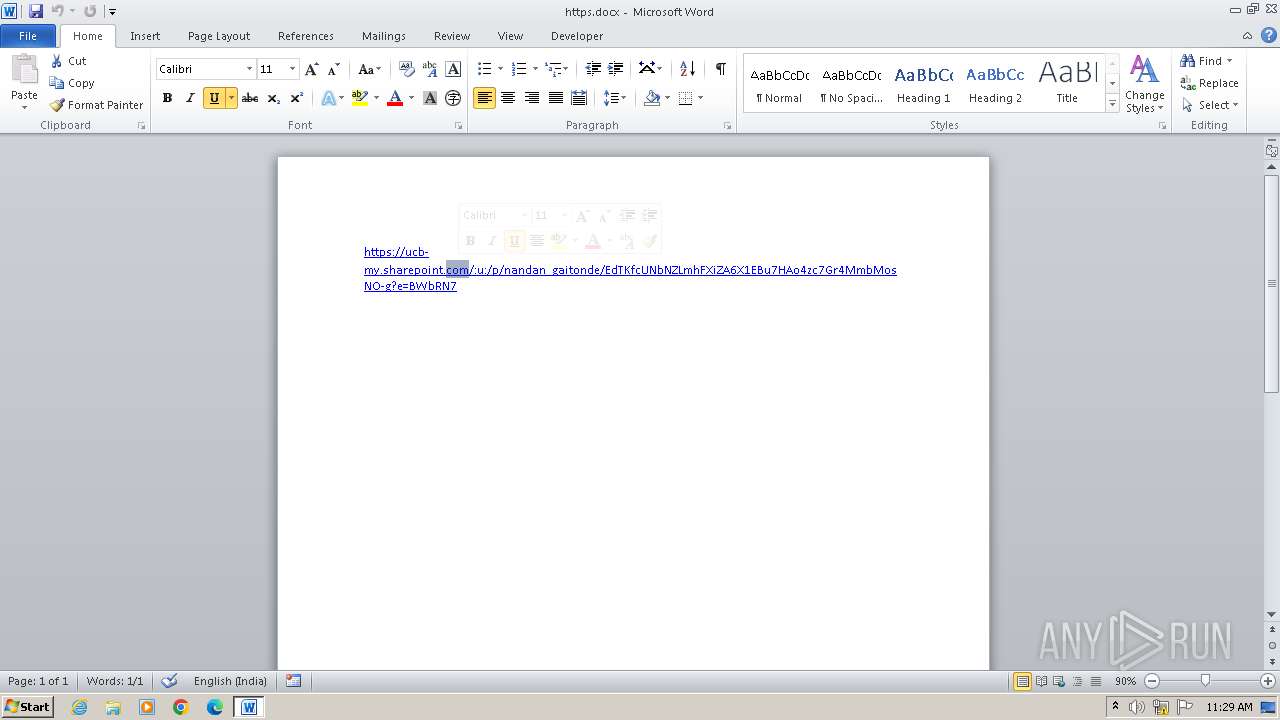Open Chrome from taskbar

181,707
